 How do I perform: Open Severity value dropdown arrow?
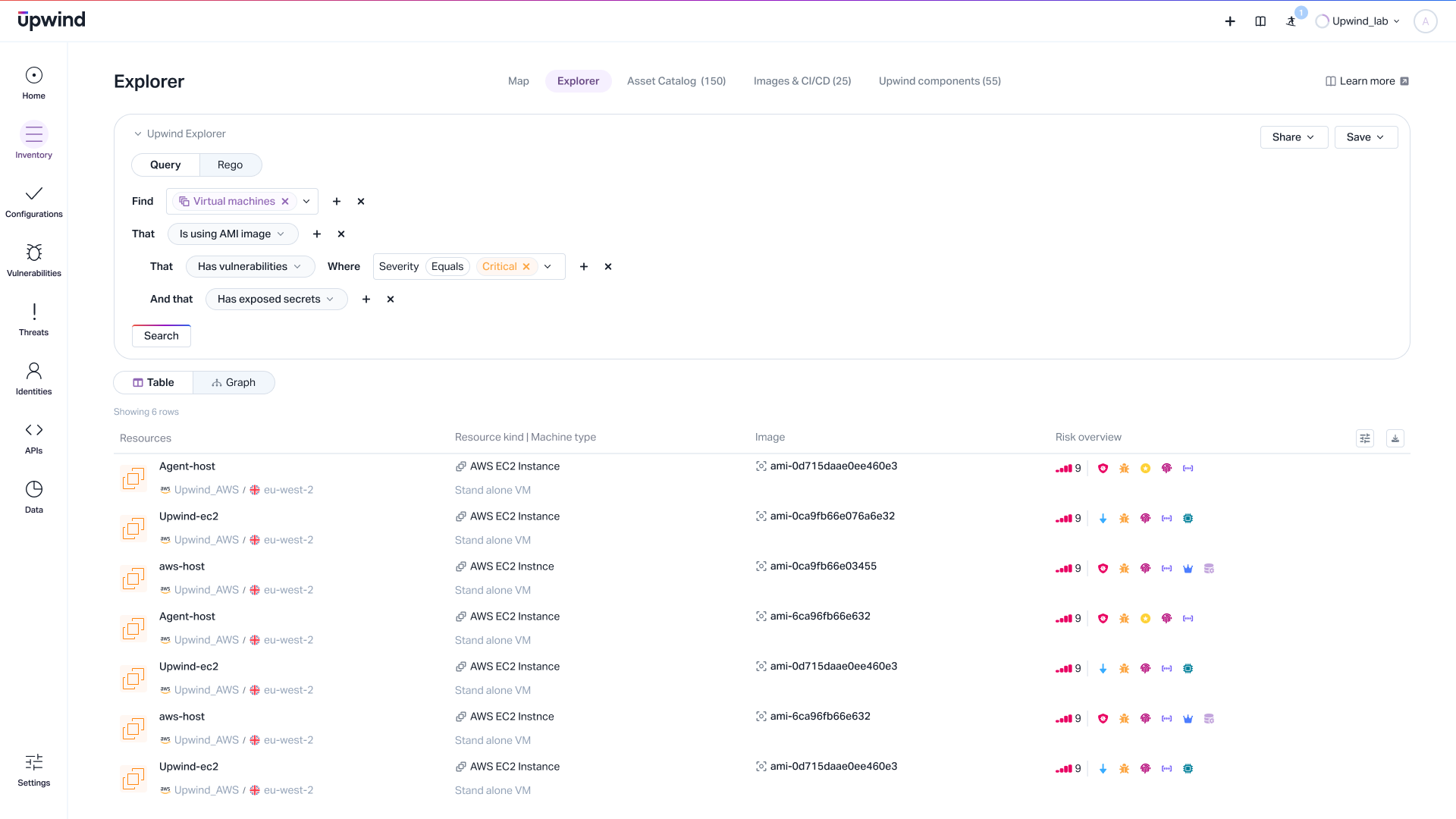[x=548, y=267]
